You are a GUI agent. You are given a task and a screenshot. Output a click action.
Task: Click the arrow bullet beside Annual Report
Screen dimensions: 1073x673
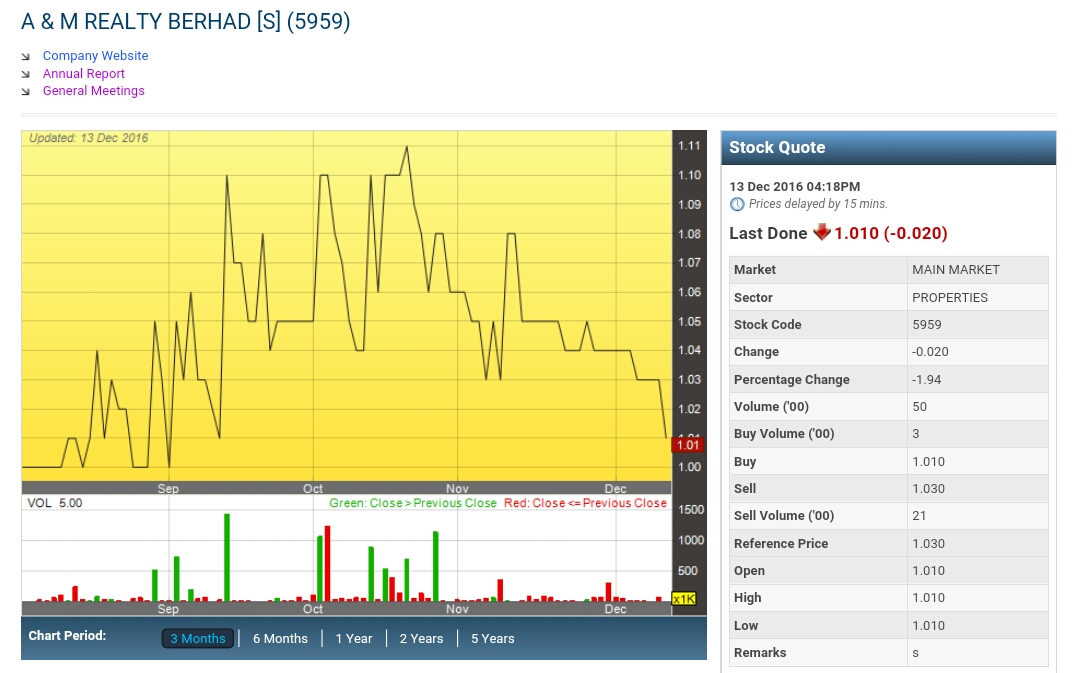(x=26, y=74)
